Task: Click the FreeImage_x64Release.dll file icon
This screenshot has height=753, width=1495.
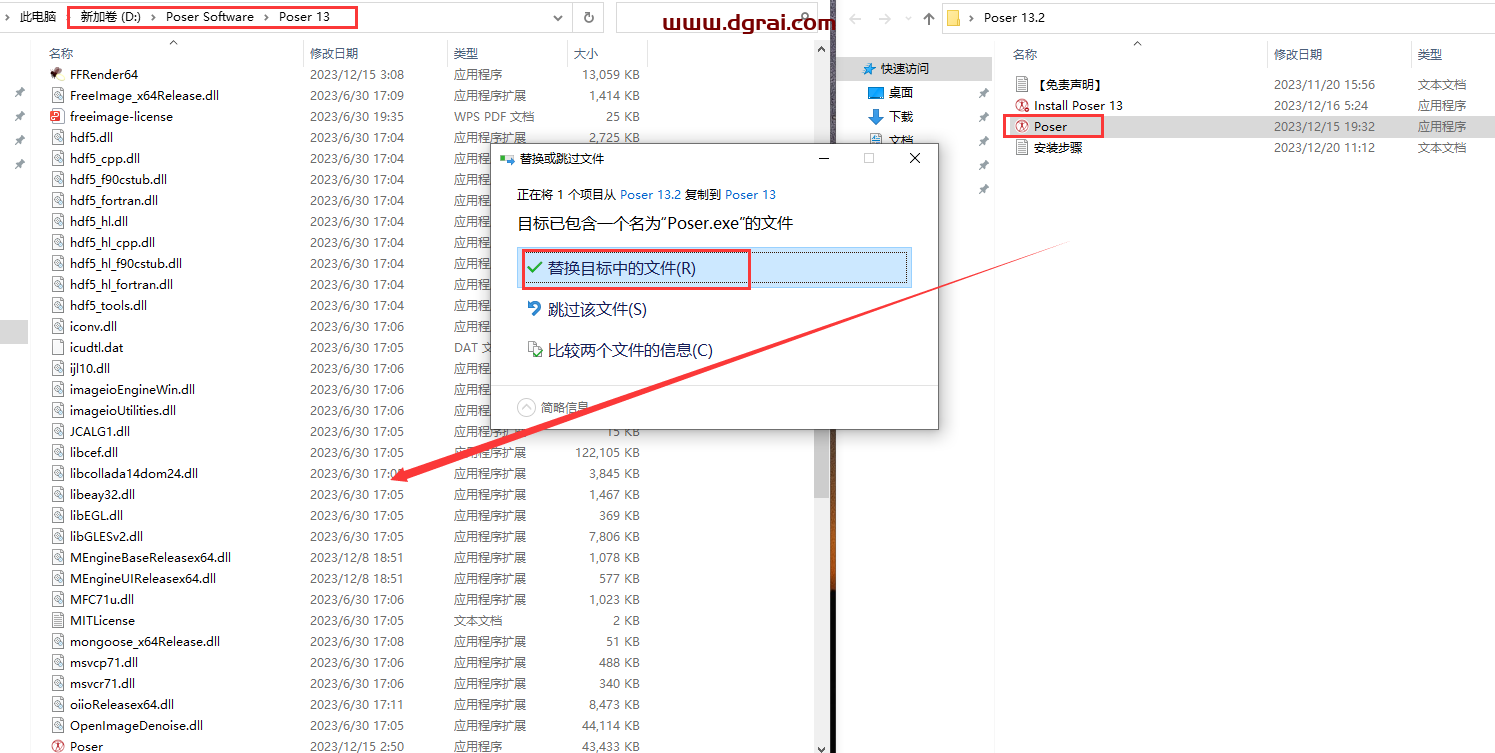Action: pyautogui.click(x=57, y=95)
